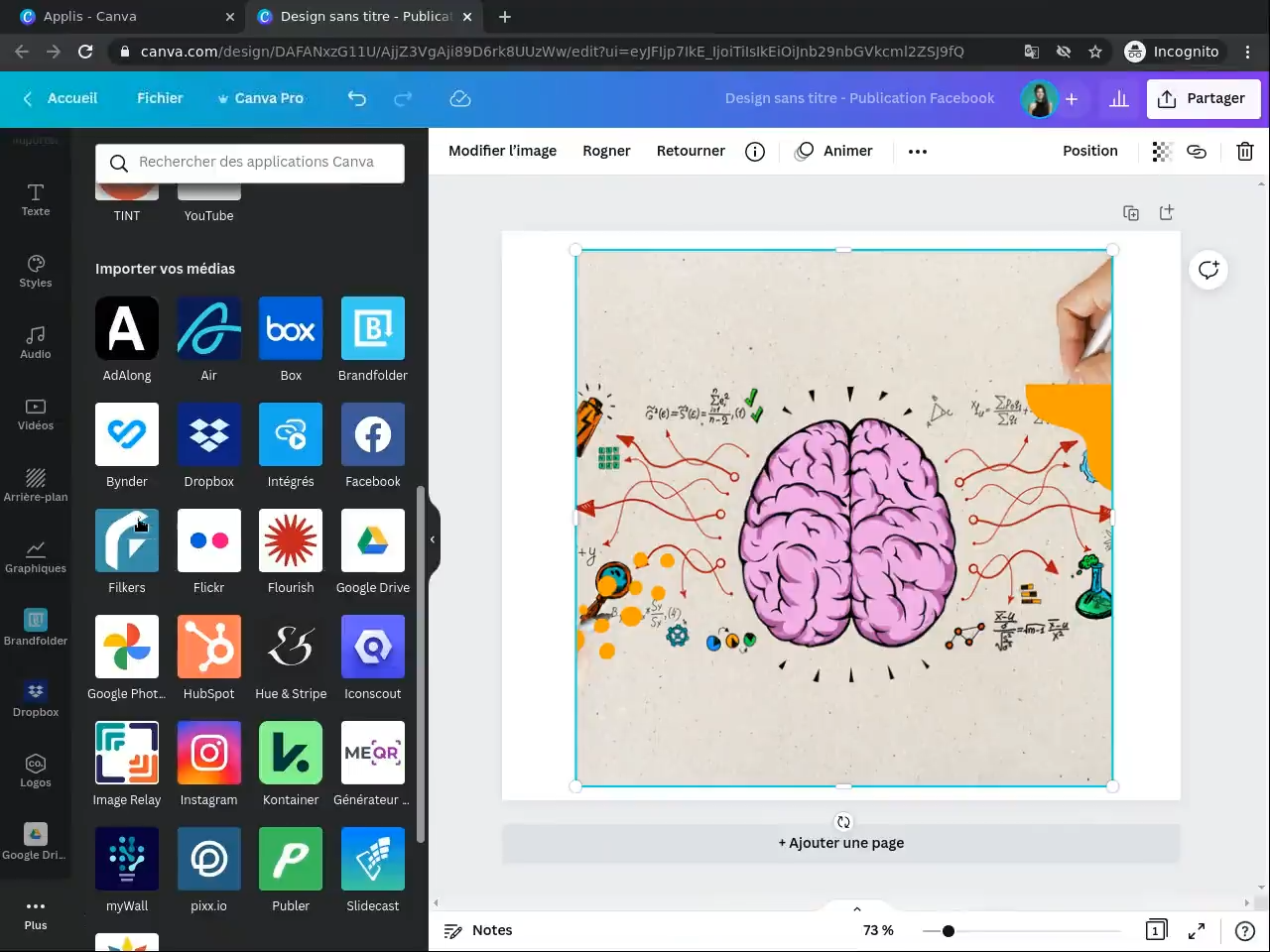This screenshot has width=1270, height=952.
Task: Open the pixx.io app
Action: point(208,859)
